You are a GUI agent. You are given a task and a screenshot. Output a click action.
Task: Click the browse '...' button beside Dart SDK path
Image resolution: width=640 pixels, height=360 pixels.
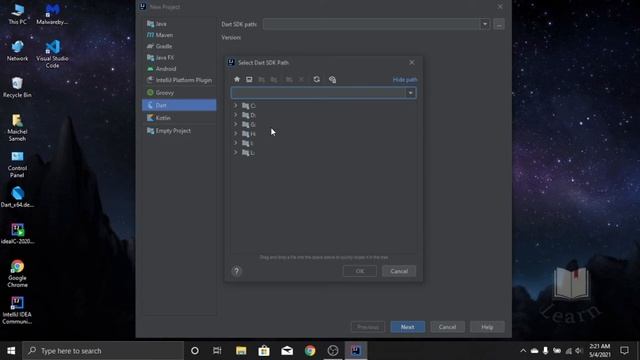pos(499,24)
